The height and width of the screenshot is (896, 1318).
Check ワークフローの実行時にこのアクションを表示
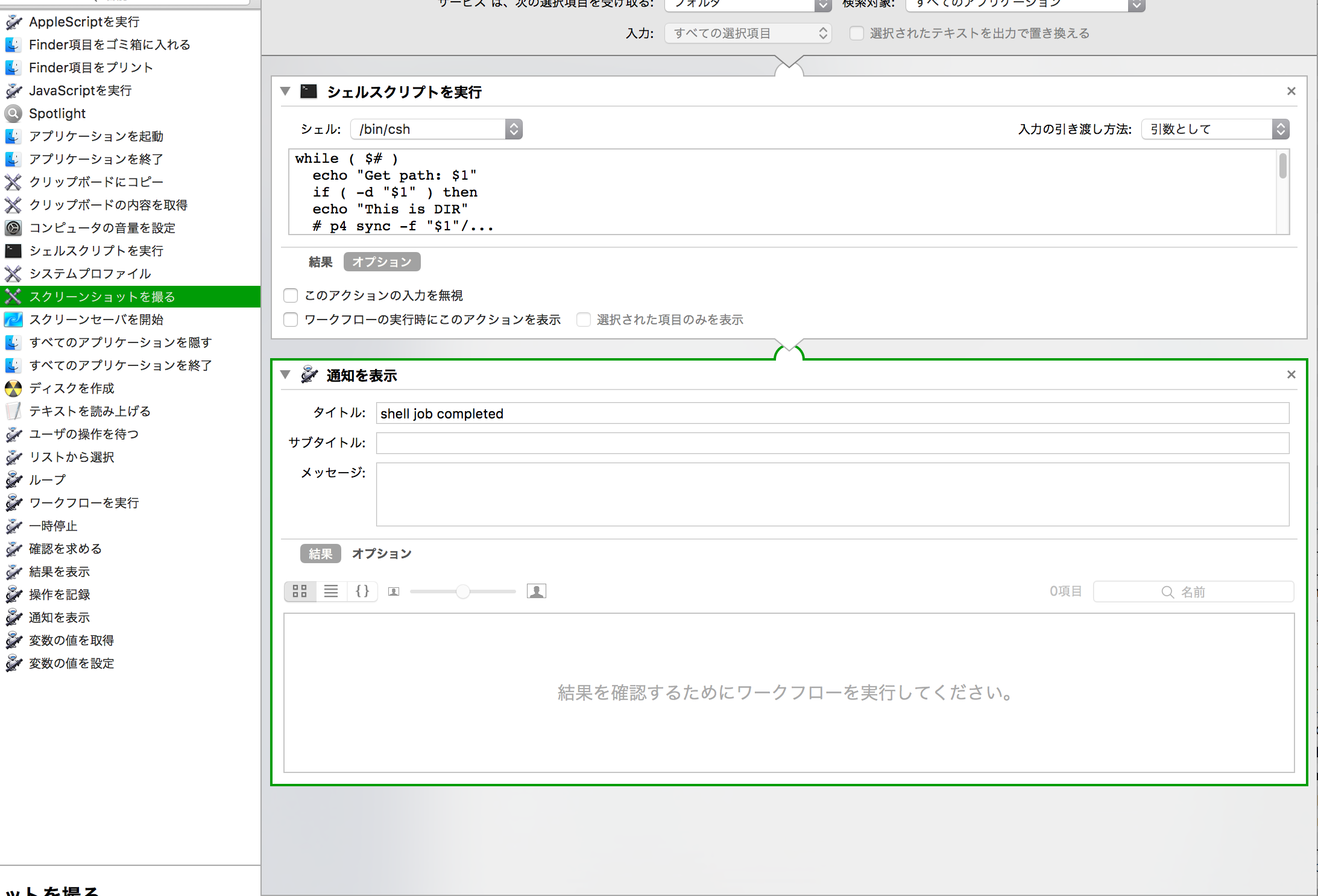pyautogui.click(x=291, y=320)
